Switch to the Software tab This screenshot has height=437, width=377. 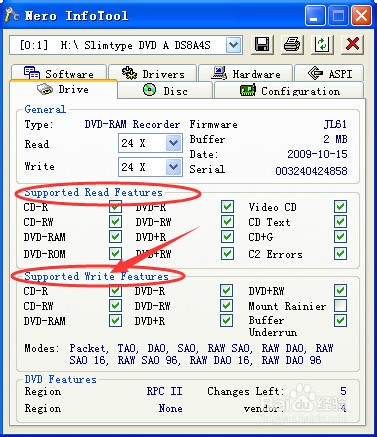(59, 73)
